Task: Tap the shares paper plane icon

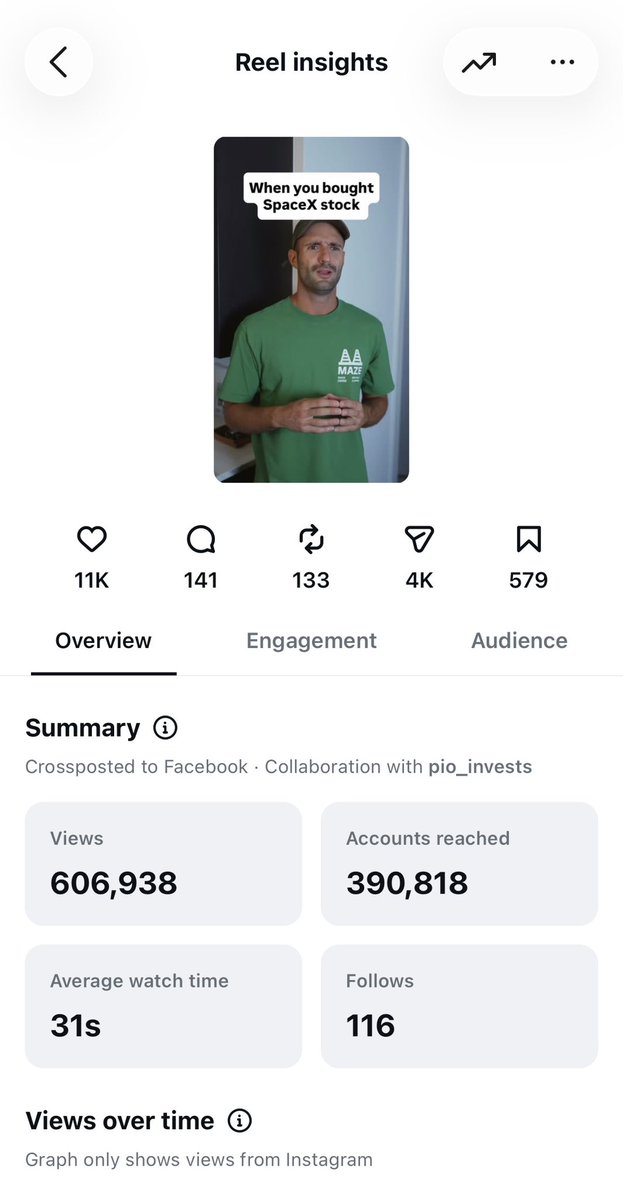Action: coord(420,540)
